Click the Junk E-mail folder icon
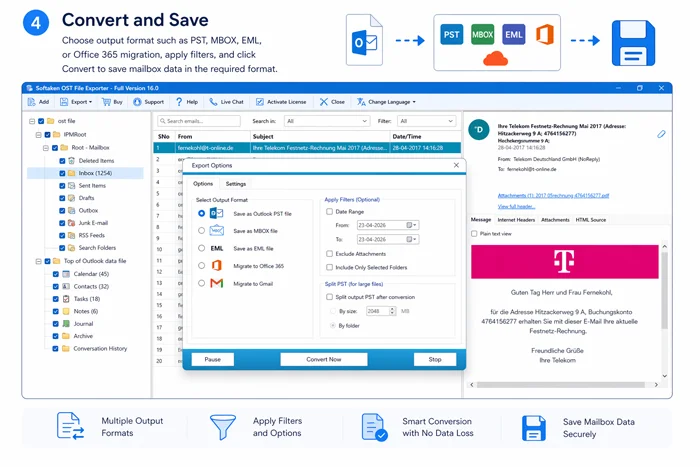 tap(71, 223)
